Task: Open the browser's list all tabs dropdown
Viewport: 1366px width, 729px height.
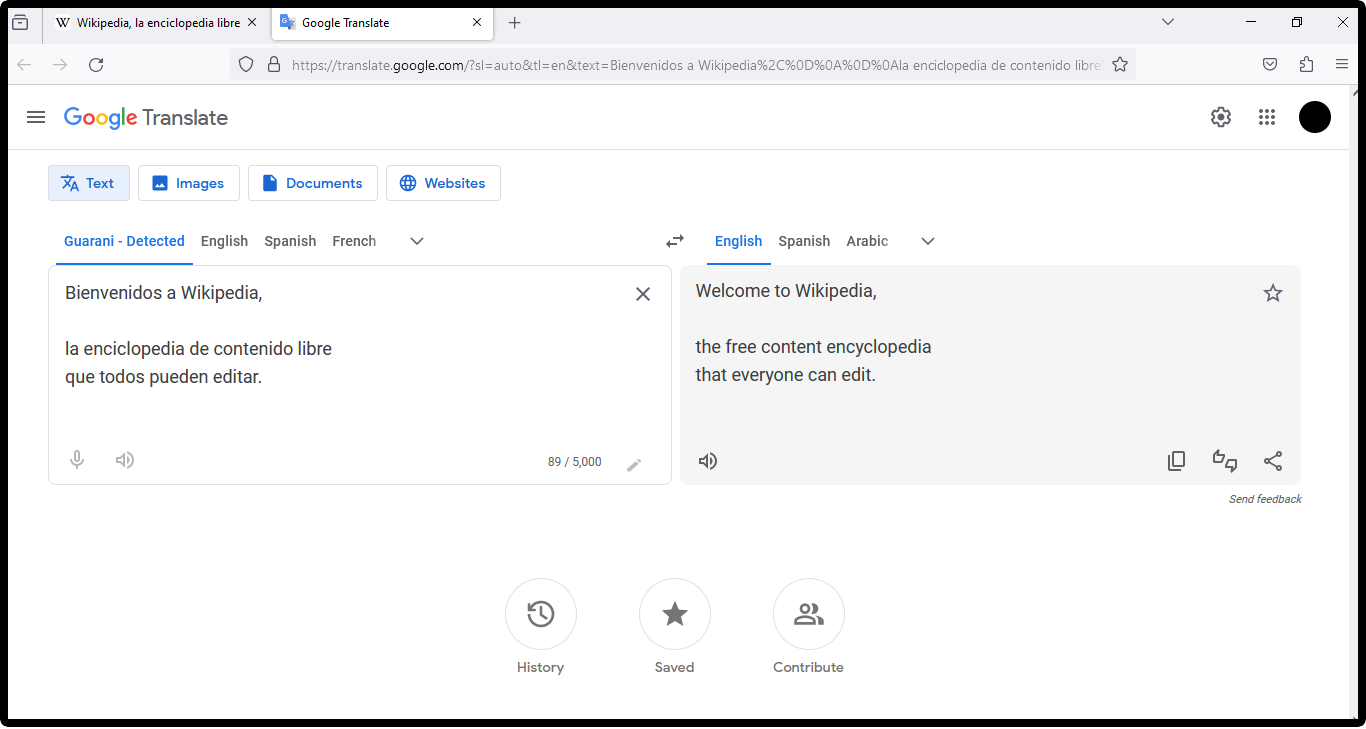Action: pos(1168,22)
